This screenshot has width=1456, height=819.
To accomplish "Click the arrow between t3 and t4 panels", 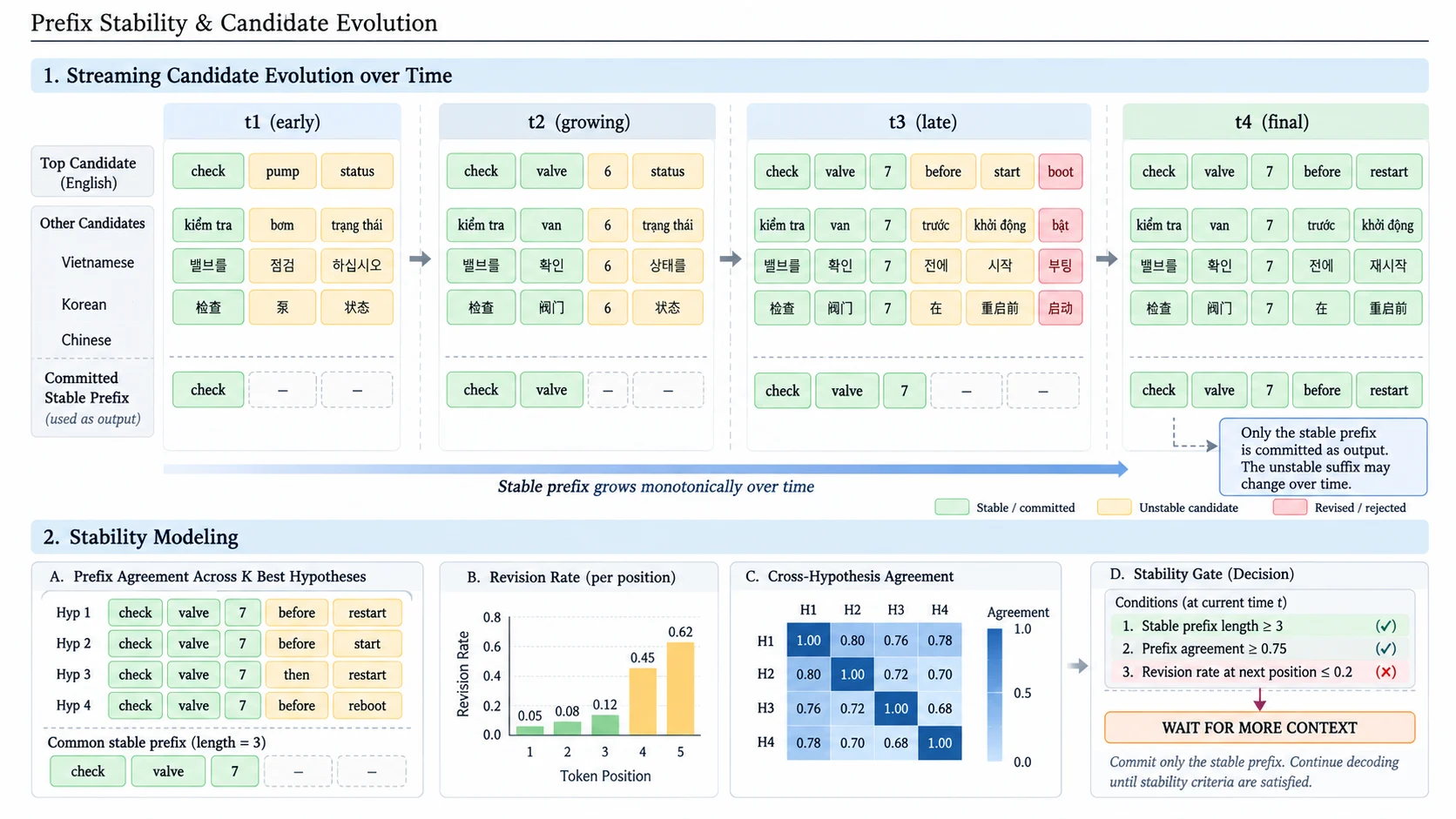I will (1107, 258).
